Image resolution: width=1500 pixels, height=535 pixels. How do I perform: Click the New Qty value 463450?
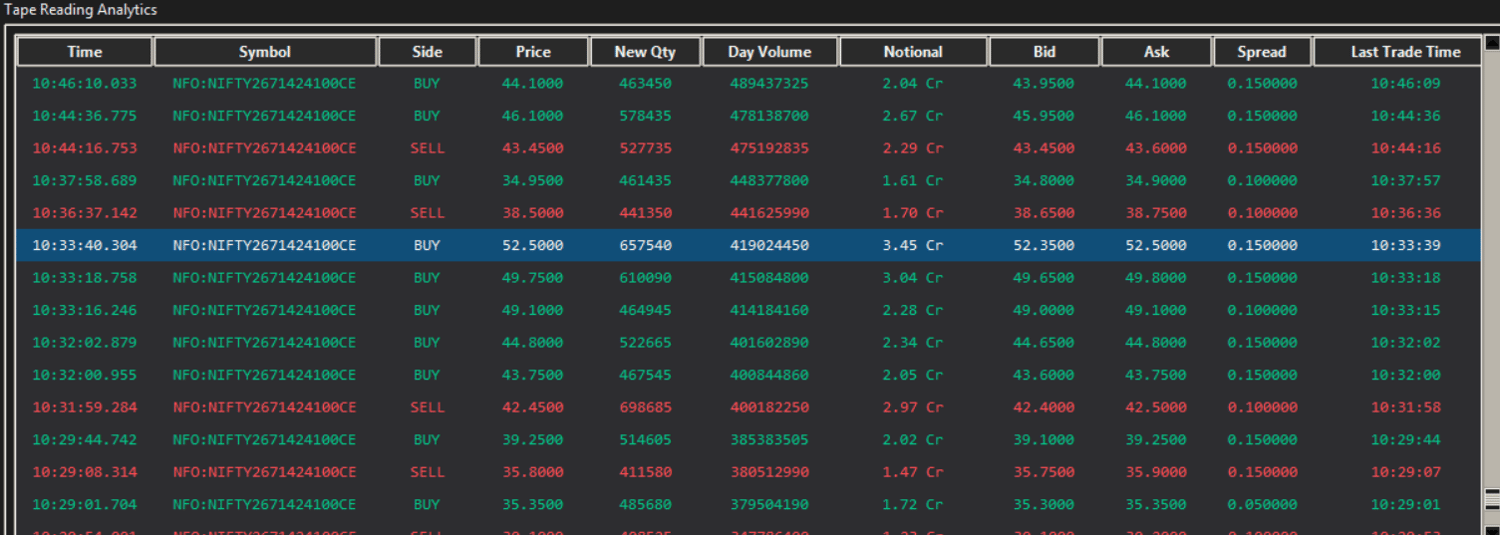tap(645, 84)
